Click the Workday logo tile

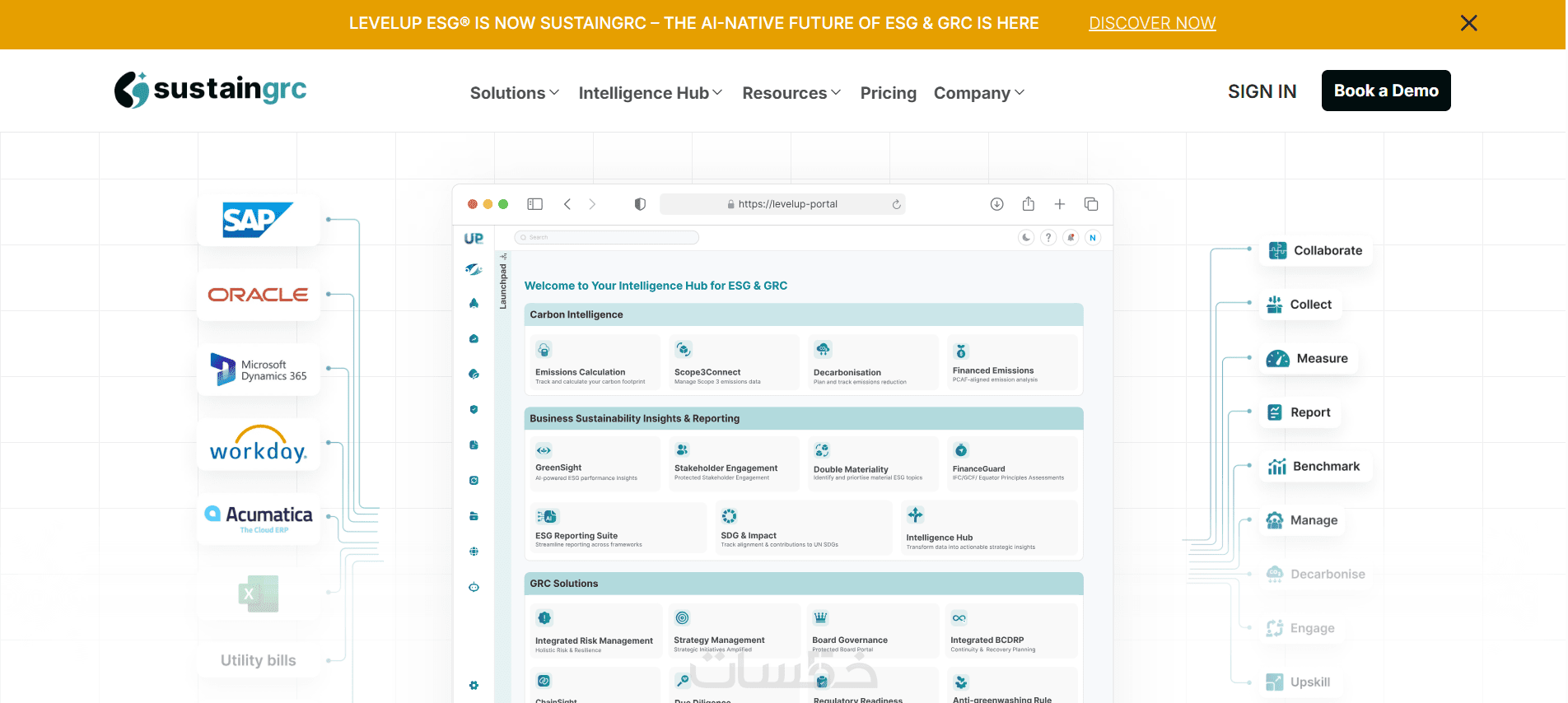(x=258, y=445)
